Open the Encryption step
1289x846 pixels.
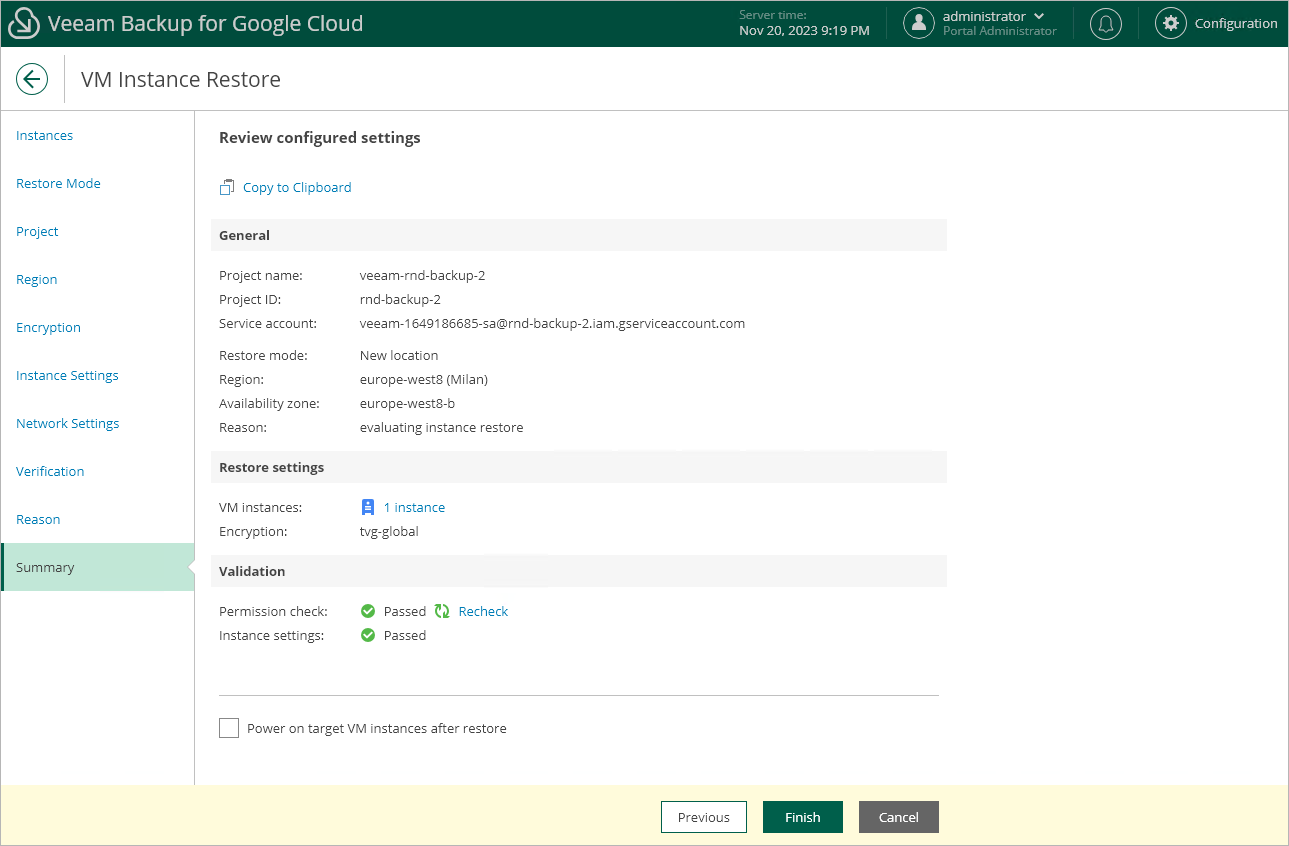pos(48,327)
